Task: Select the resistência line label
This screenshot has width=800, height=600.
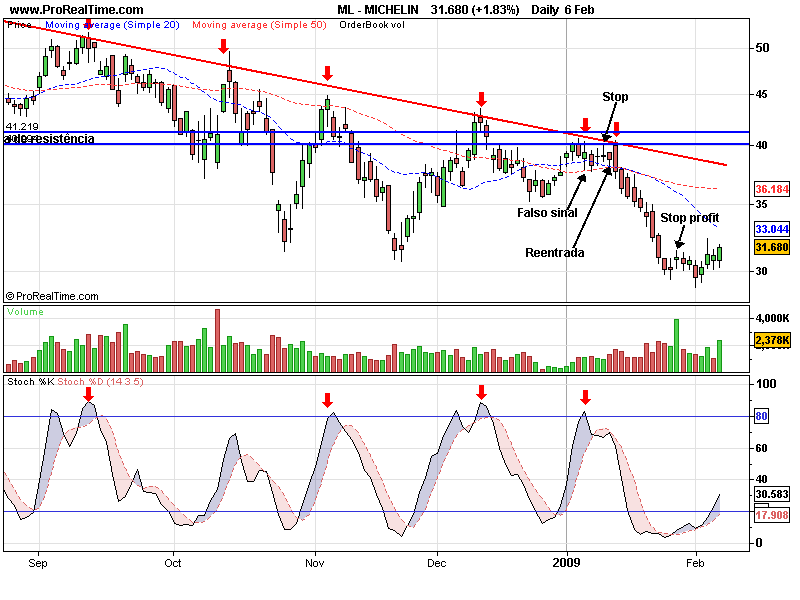Action: pos(49,139)
